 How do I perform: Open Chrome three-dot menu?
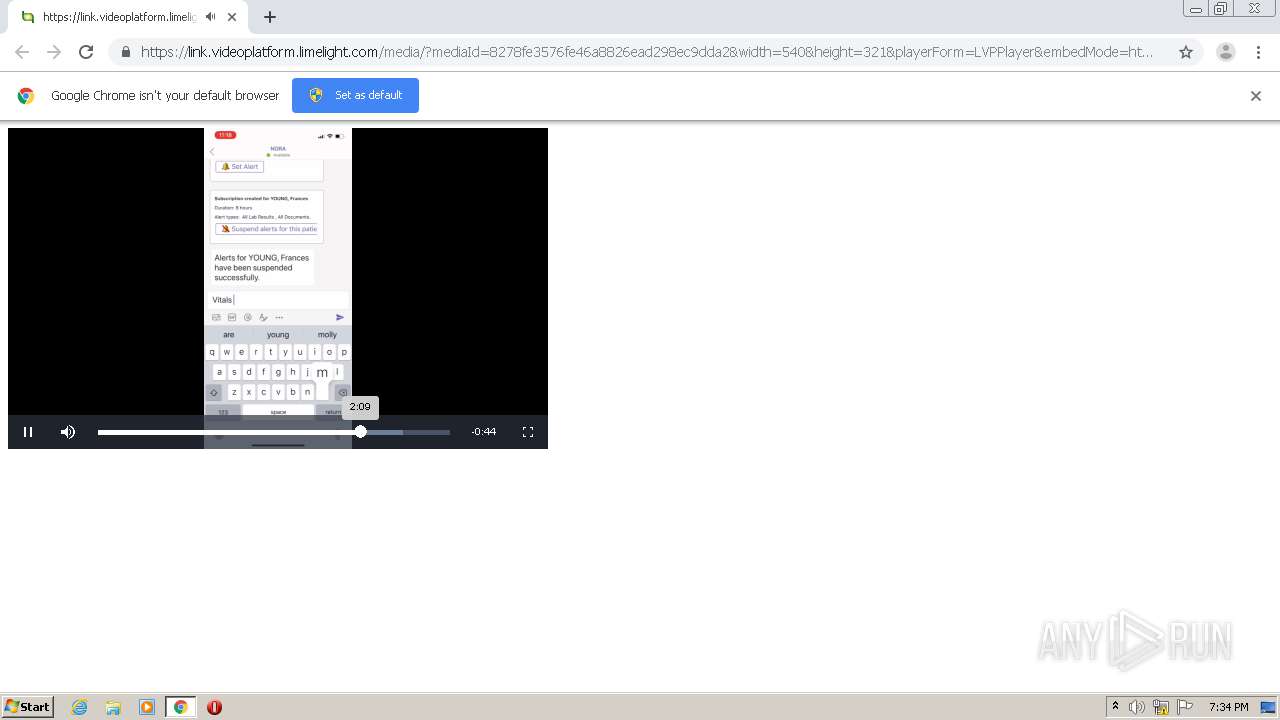tap(1258, 52)
